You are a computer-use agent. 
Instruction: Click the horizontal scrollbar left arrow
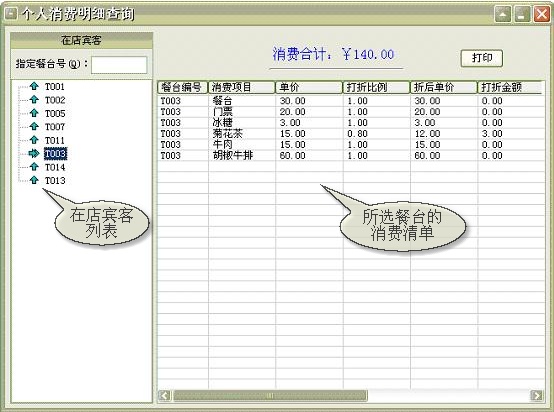(165, 395)
